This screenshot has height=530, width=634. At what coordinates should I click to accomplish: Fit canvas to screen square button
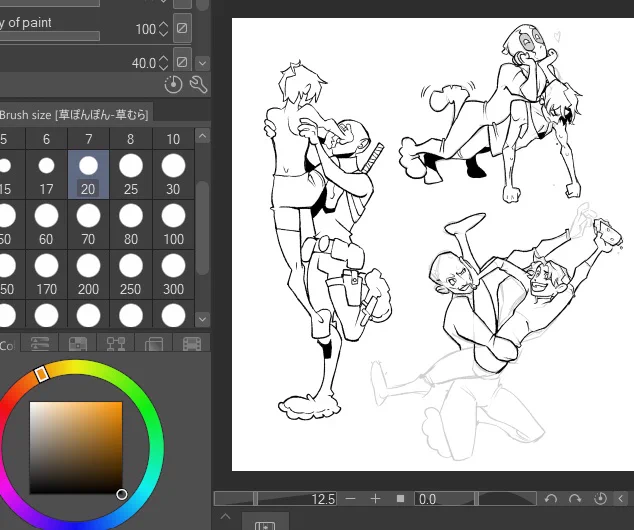400,498
